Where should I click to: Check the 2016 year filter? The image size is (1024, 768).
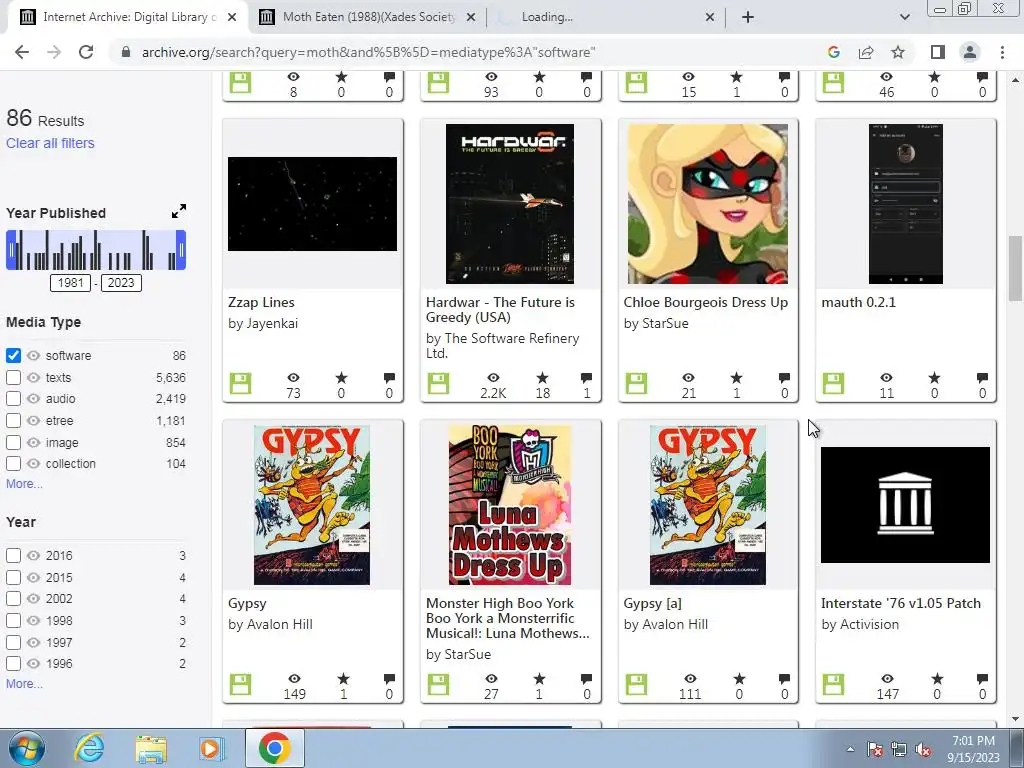click(x=13, y=556)
